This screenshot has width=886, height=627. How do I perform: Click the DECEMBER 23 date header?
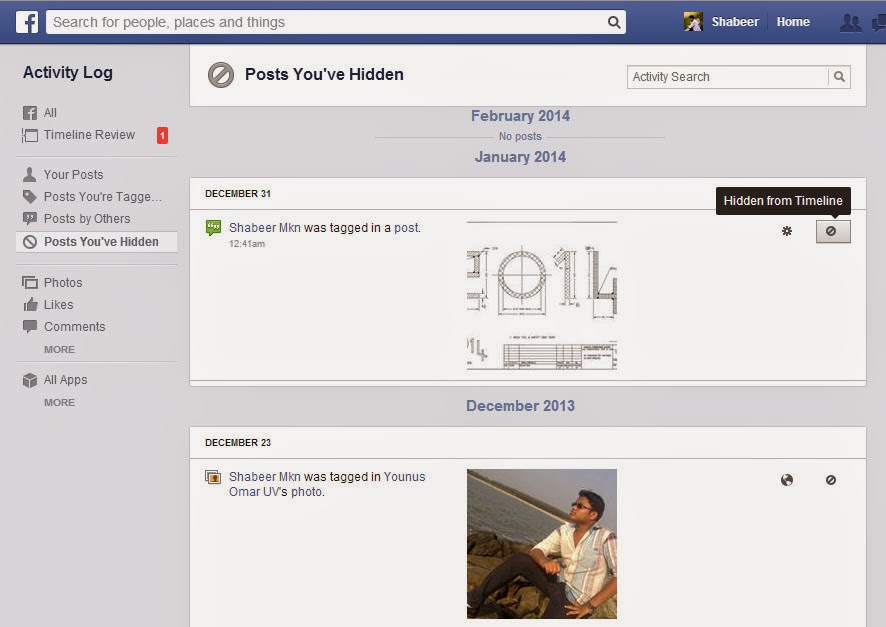coord(238,443)
